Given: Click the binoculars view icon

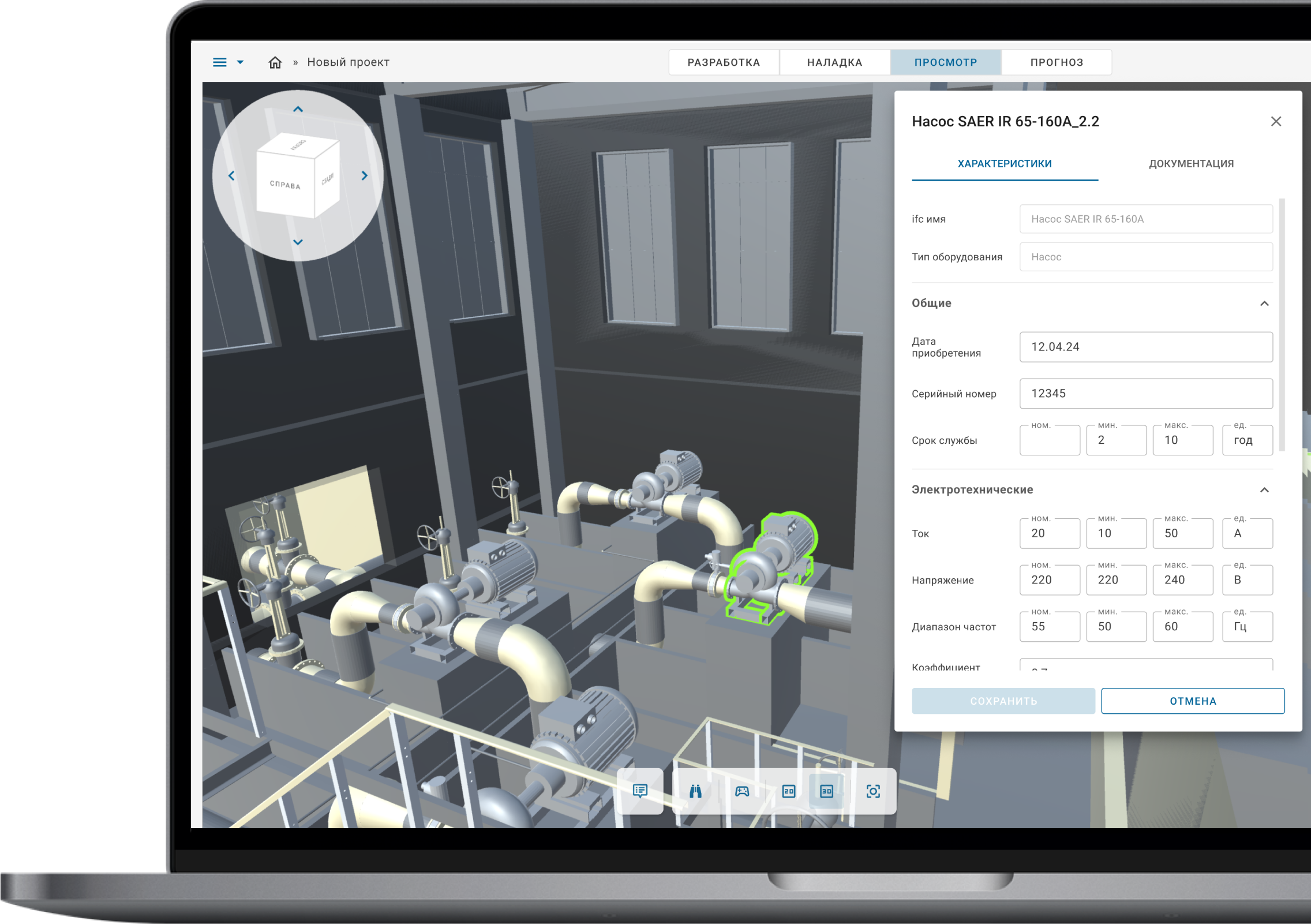Looking at the screenshot, I should (x=695, y=791).
